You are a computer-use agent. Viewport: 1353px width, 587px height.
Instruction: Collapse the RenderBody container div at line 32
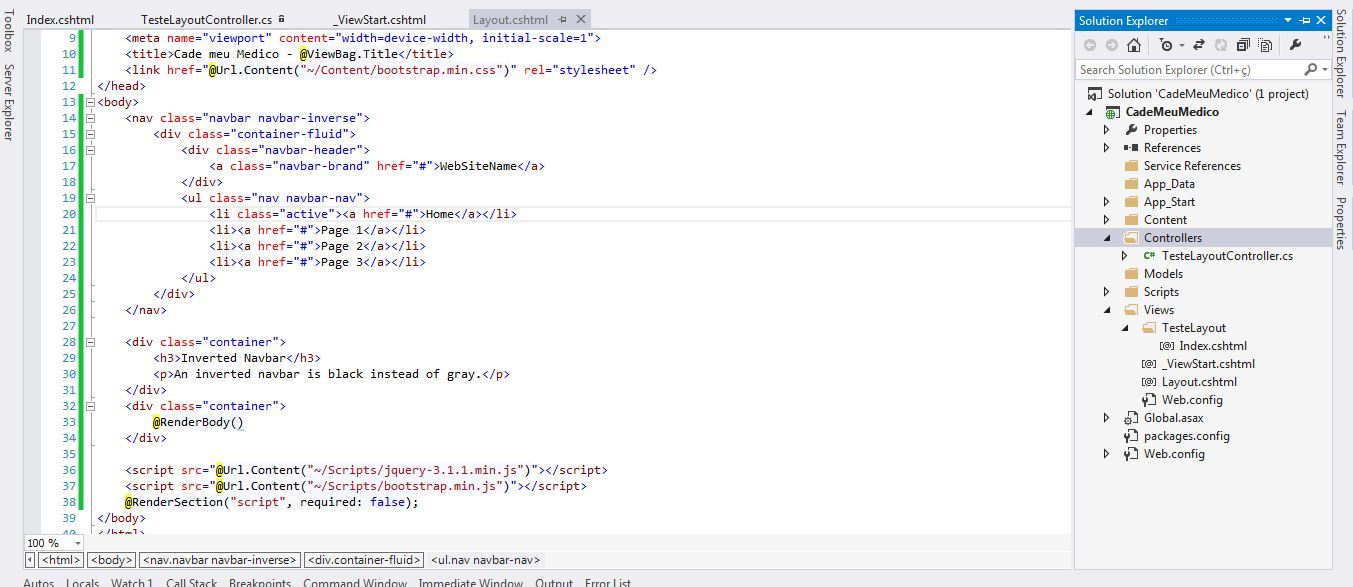91,406
